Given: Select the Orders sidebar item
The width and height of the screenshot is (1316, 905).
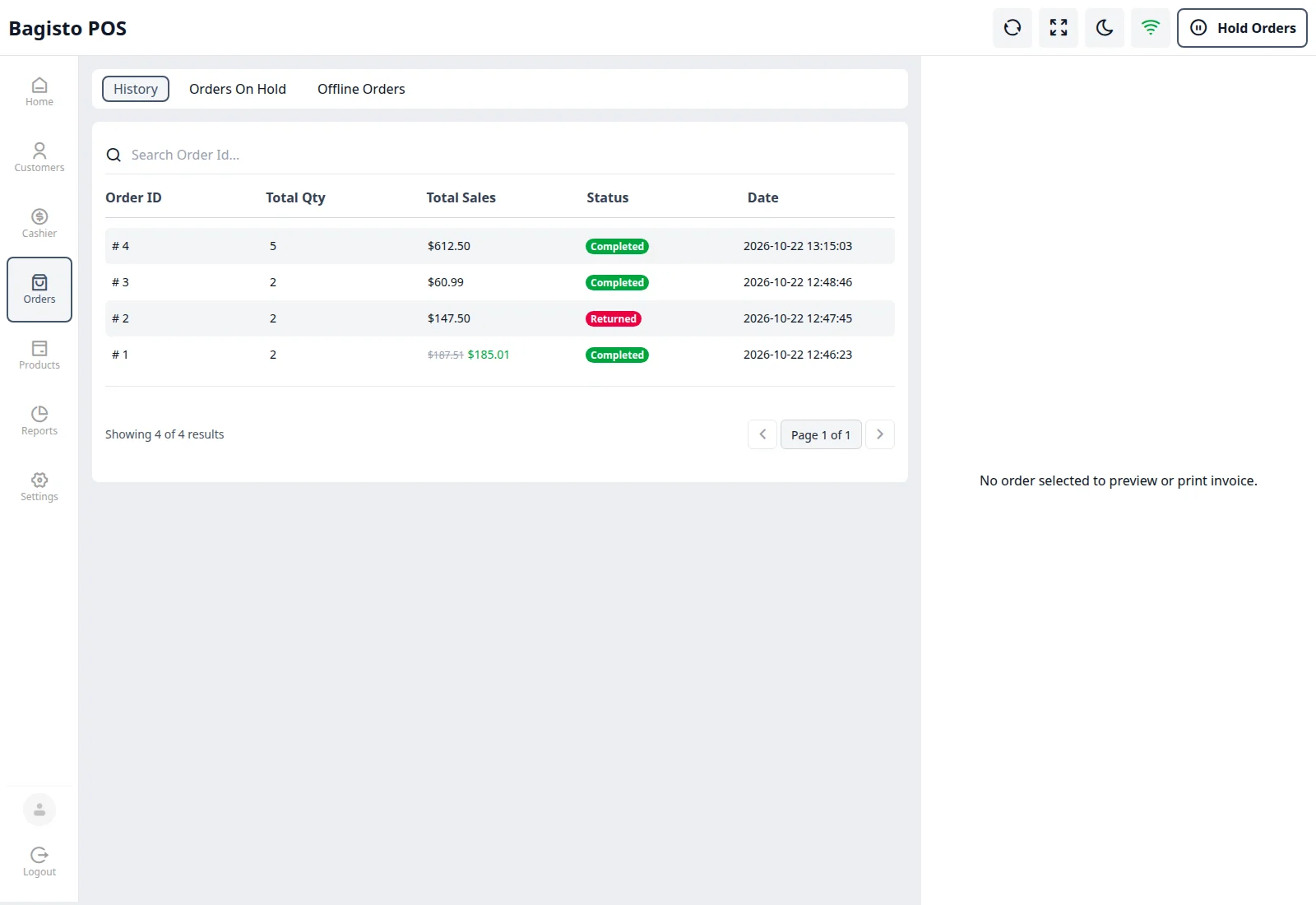Looking at the screenshot, I should (x=39, y=290).
